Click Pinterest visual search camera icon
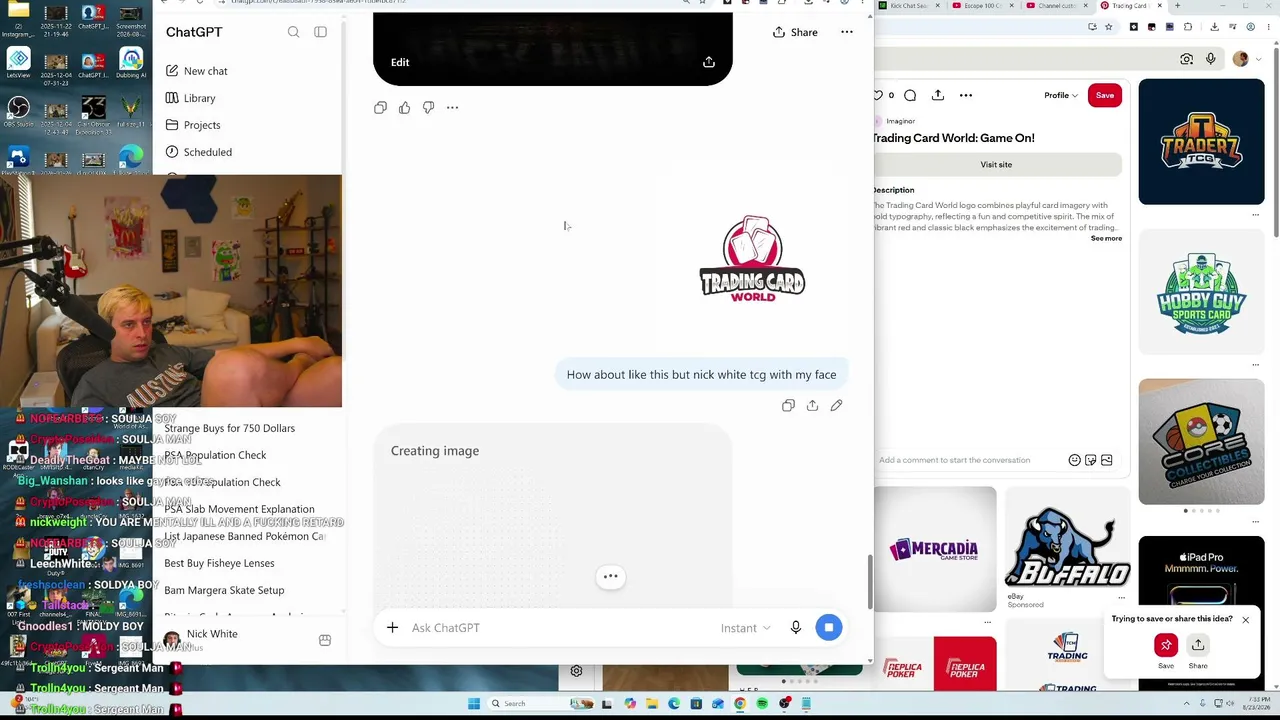This screenshot has width=1280, height=720. [1186, 59]
